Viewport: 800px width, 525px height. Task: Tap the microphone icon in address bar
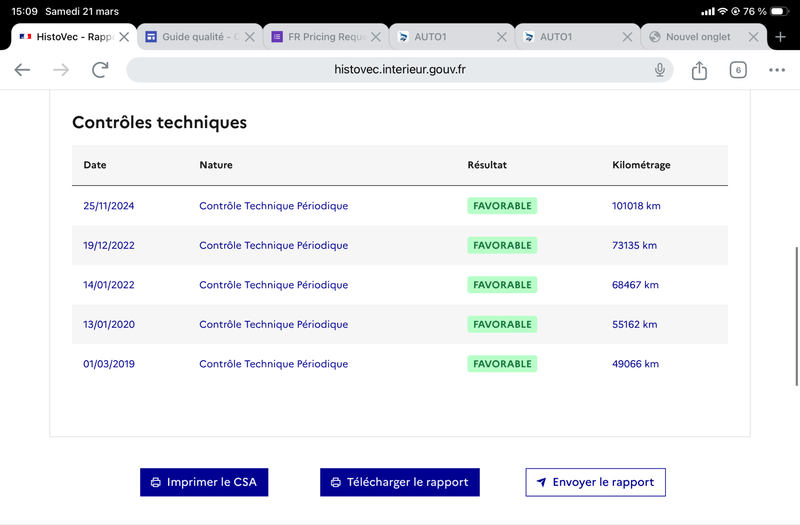click(660, 70)
